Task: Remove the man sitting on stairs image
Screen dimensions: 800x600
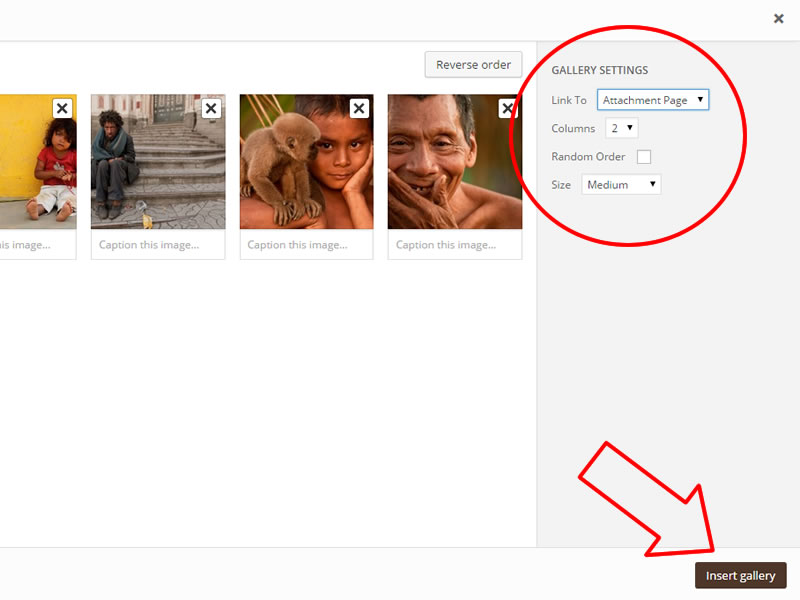Action: coord(211,108)
